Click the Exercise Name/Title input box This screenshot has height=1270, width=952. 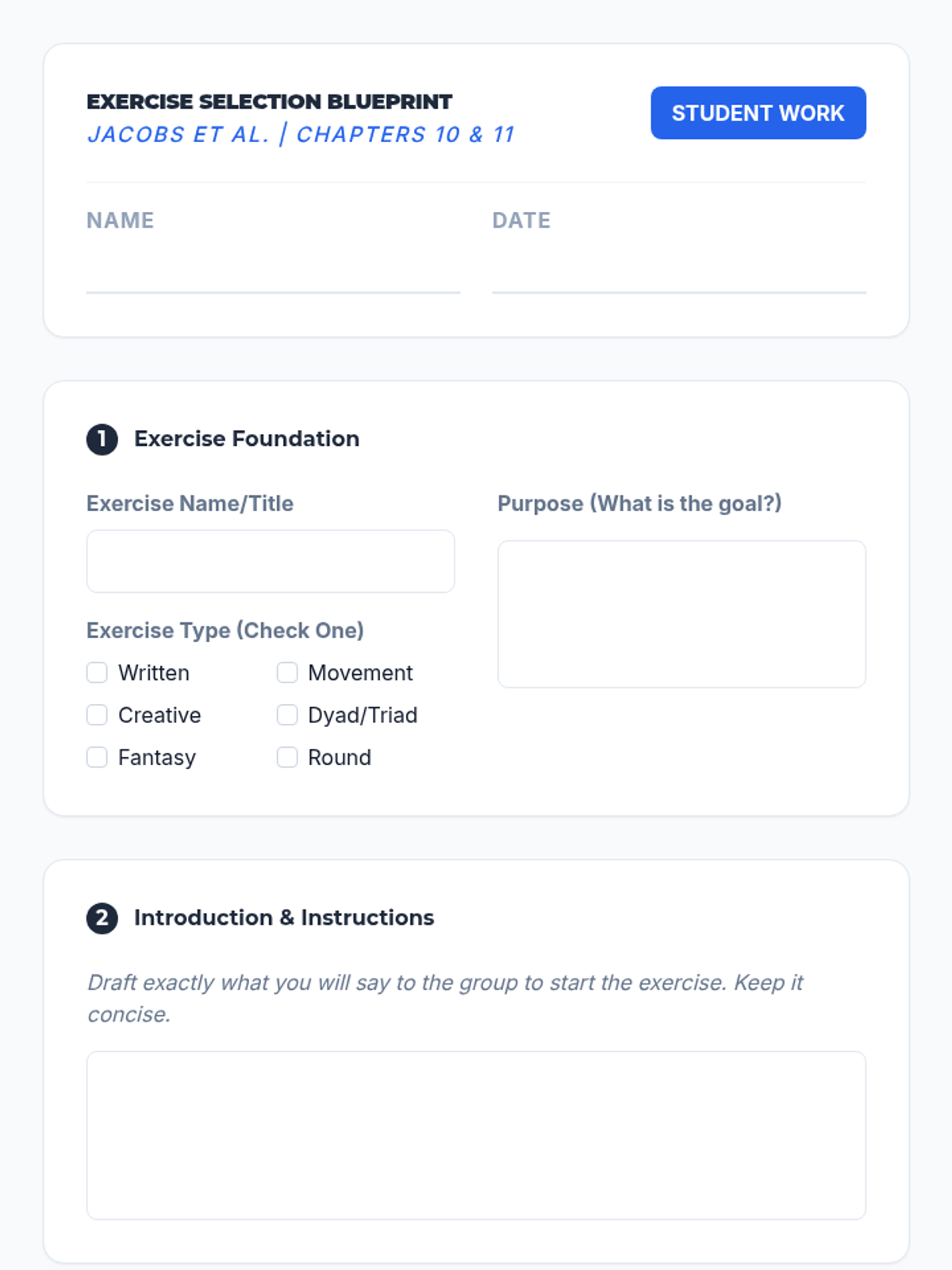point(271,561)
